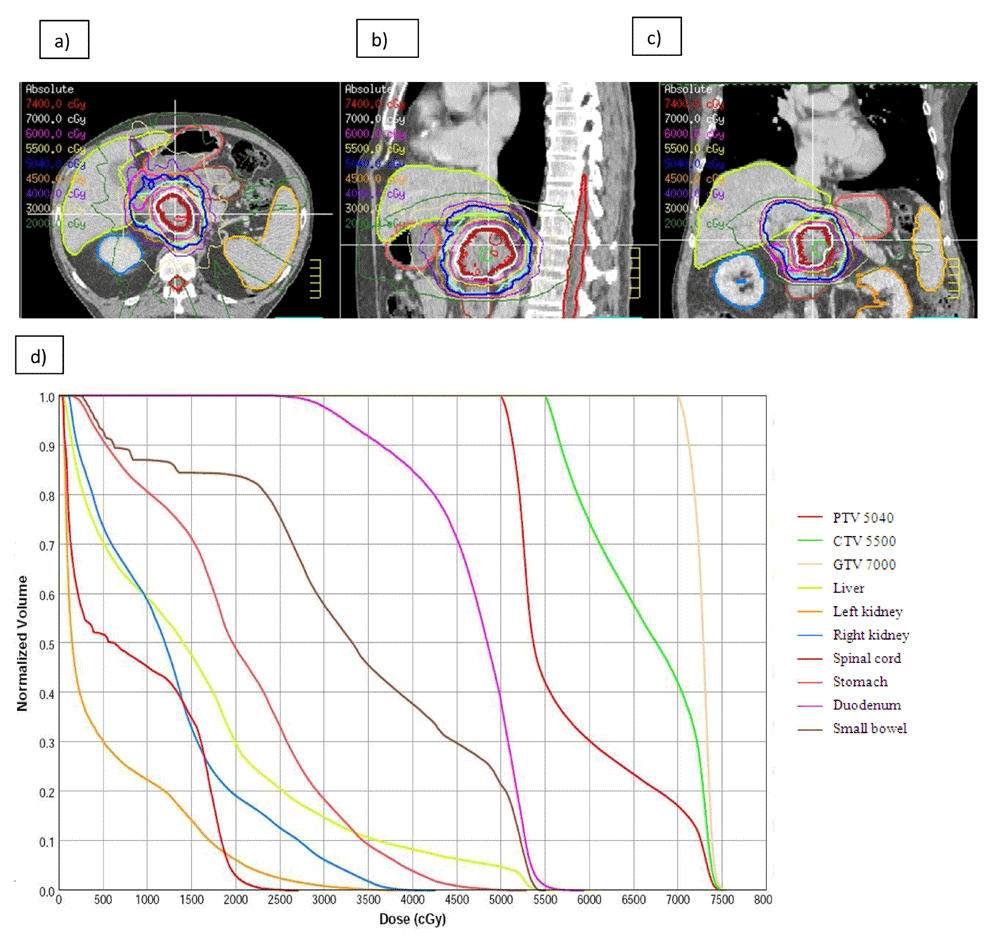The height and width of the screenshot is (941, 1000).
Task: Click the yellow scale ruler in panel c
Action: (954, 279)
